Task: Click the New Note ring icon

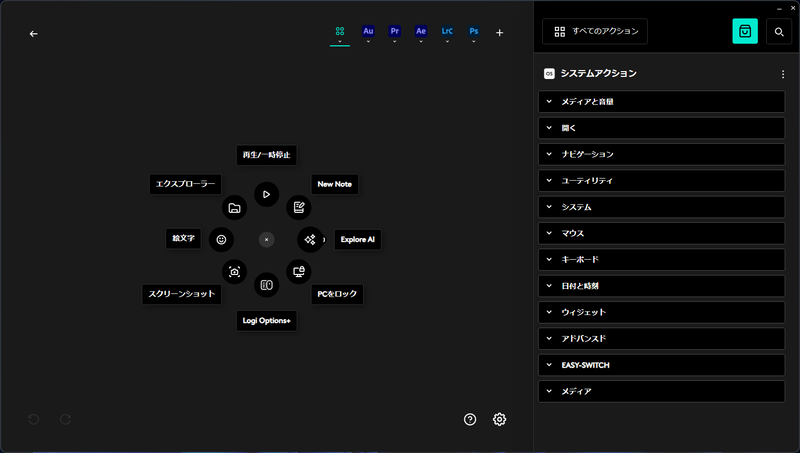Action: 298,208
